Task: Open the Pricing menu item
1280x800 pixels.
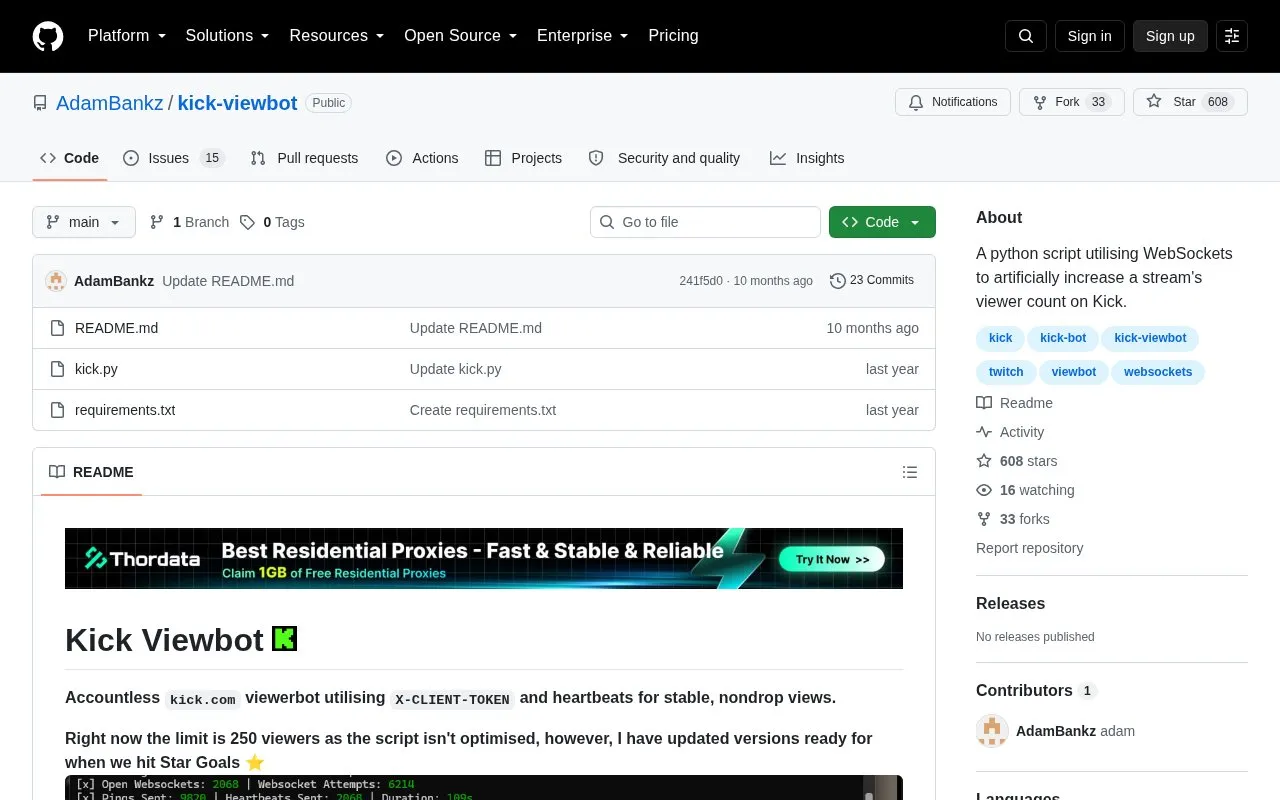Action: (x=673, y=36)
